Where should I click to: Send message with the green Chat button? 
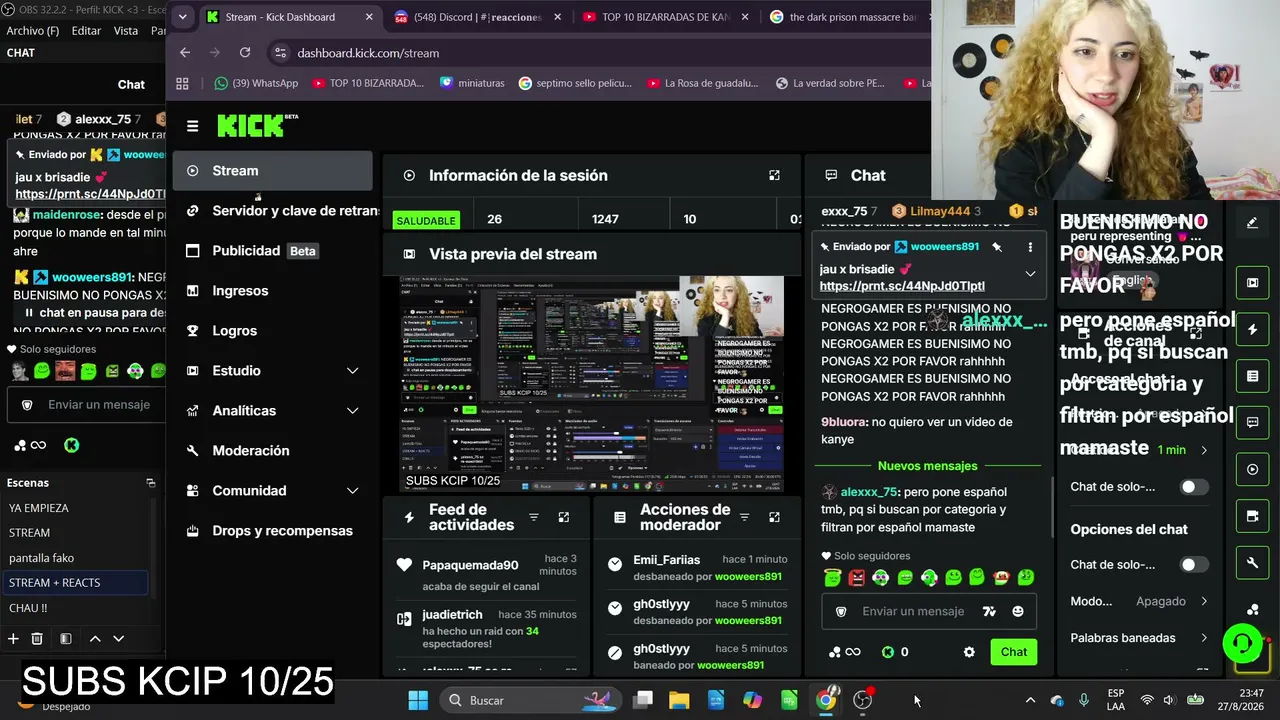[x=1014, y=652]
